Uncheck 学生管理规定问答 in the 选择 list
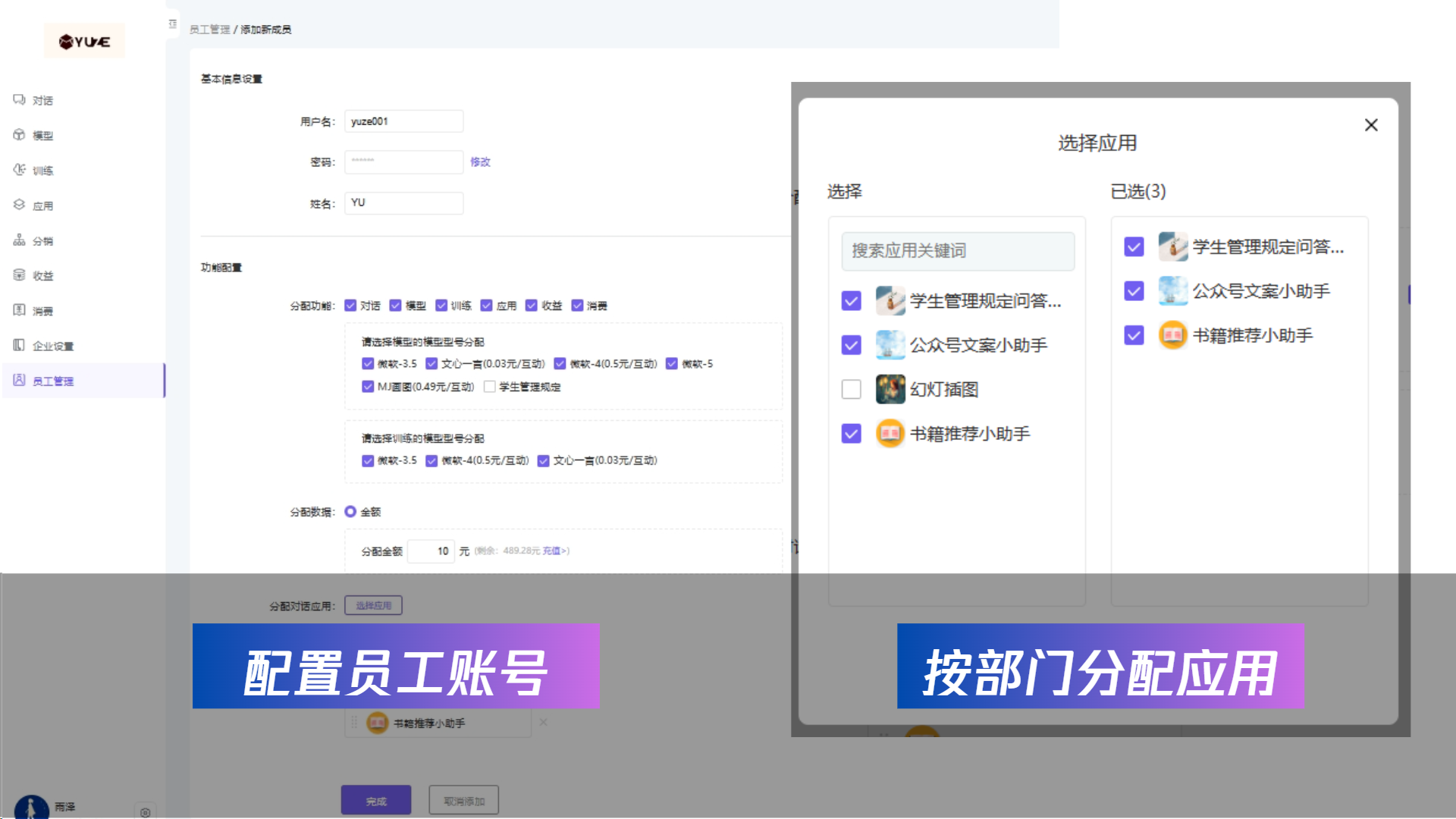Screen dimensions: 1456x819 (x=852, y=301)
